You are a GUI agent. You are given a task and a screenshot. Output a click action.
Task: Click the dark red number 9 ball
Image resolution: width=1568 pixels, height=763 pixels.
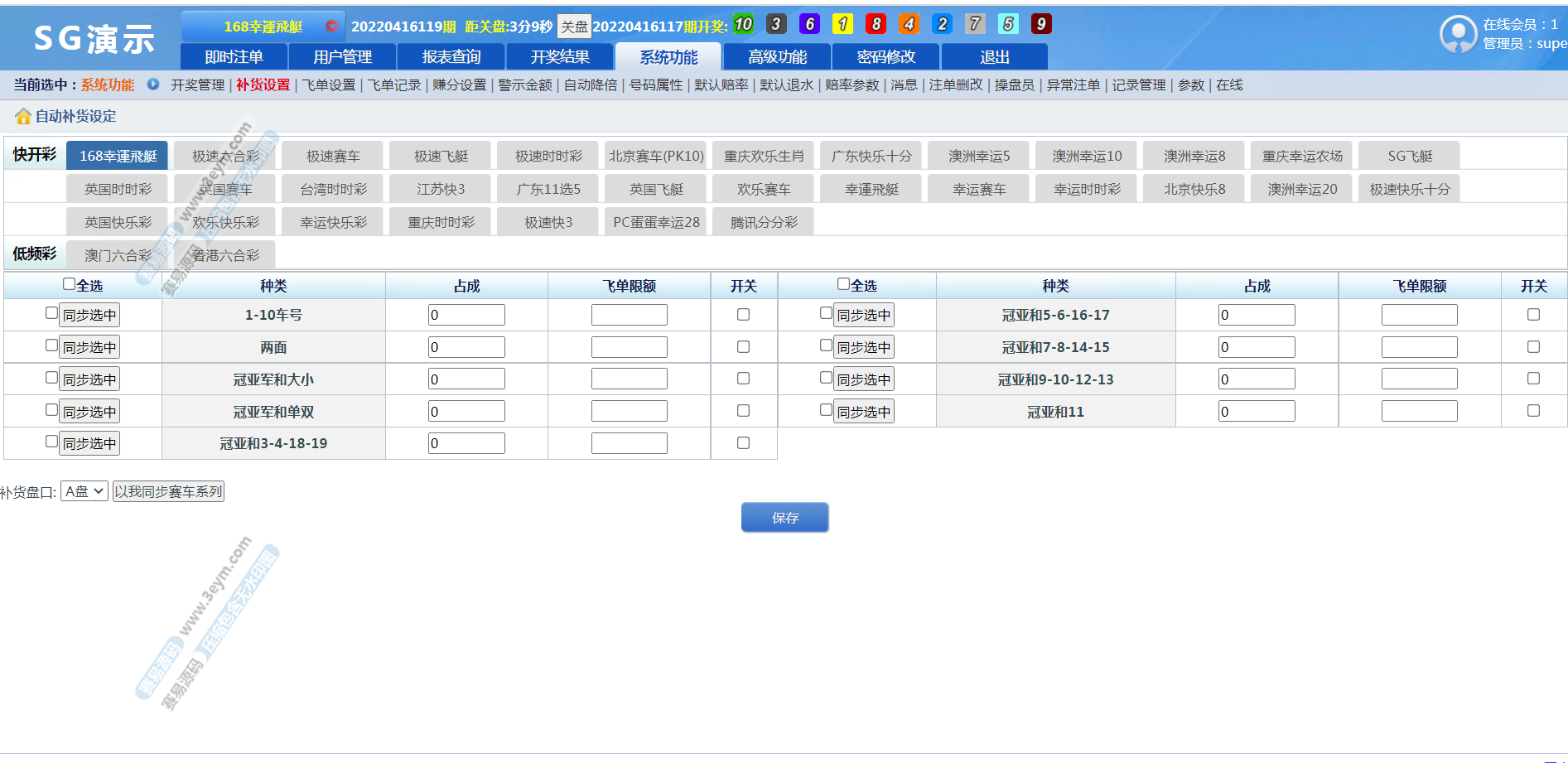[x=1041, y=24]
